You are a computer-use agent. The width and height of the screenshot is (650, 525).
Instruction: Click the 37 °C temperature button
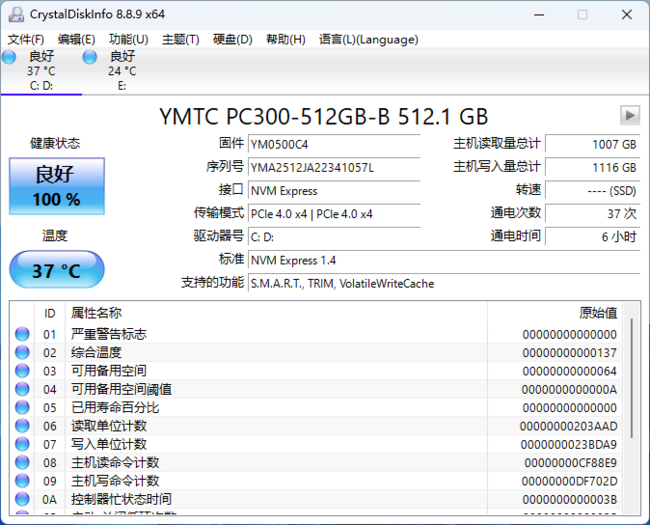pyautogui.click(x=57, y=271)
